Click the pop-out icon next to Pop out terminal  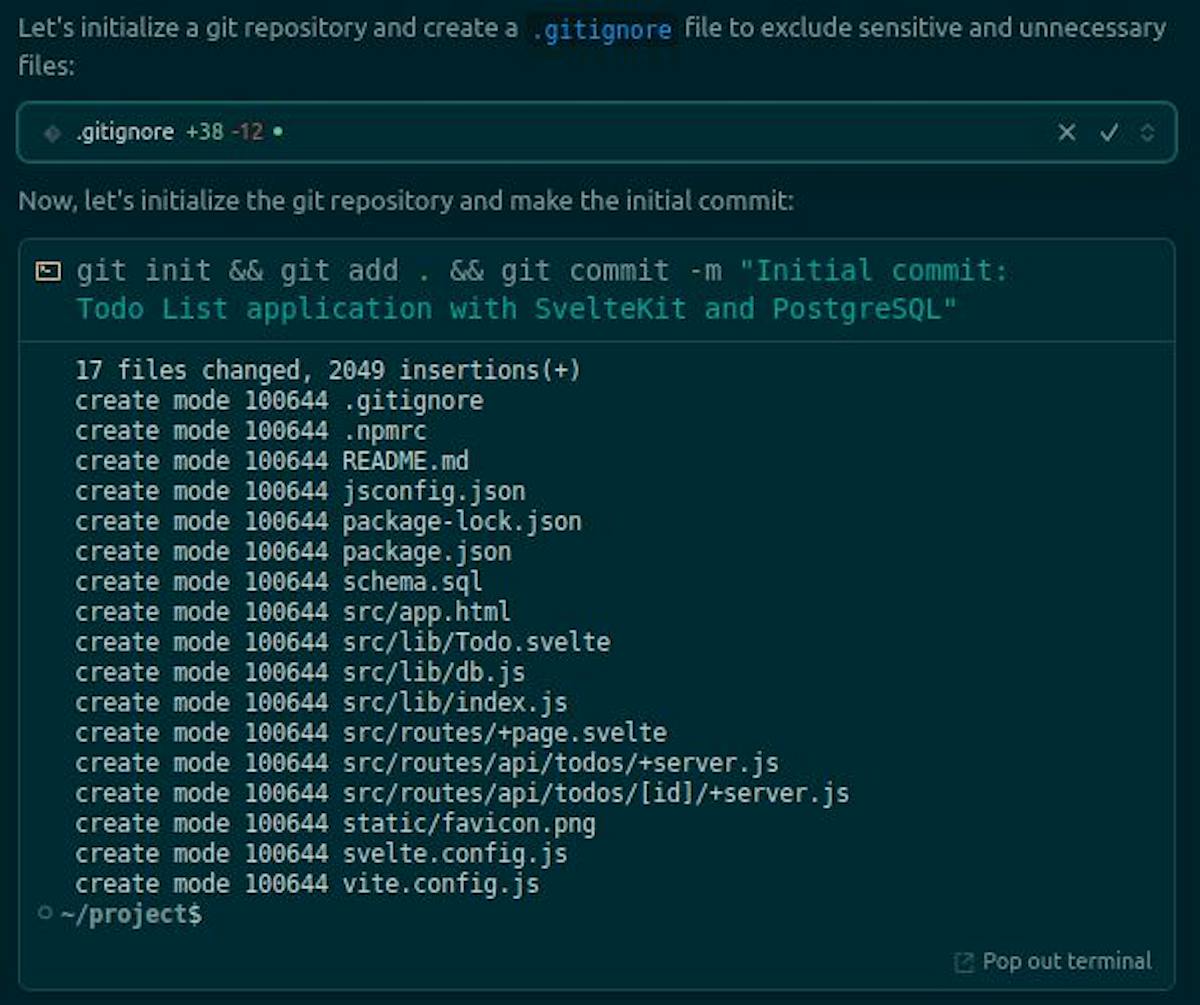tap(964, 962)
